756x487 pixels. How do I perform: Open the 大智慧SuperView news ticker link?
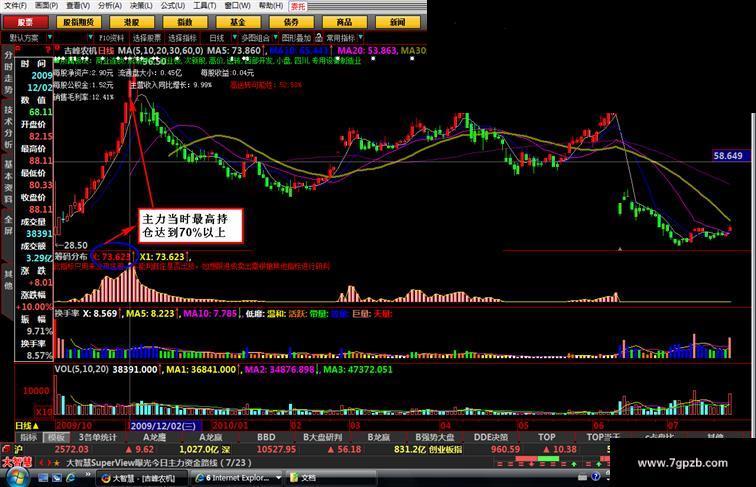(159, 463)
